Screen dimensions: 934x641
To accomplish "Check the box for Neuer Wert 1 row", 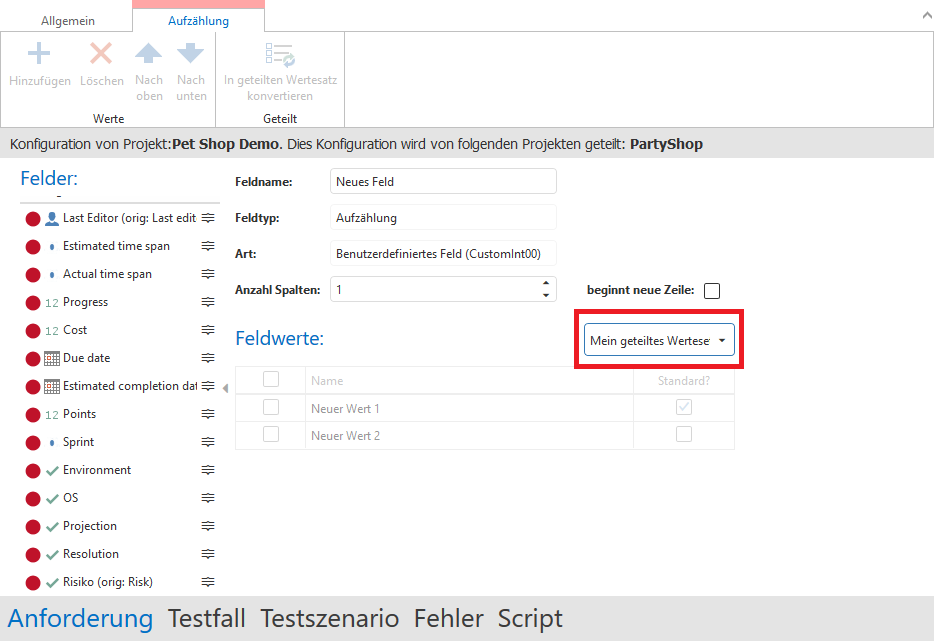I will coord(270,408).
